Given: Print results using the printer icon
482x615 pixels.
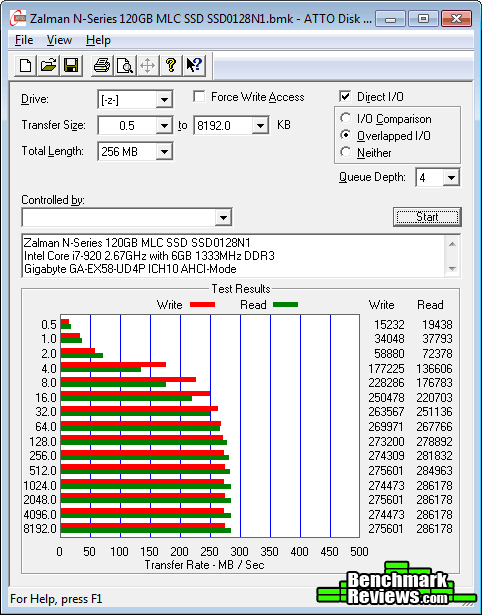Looking at the screenshot, I should tap(102, 65).
